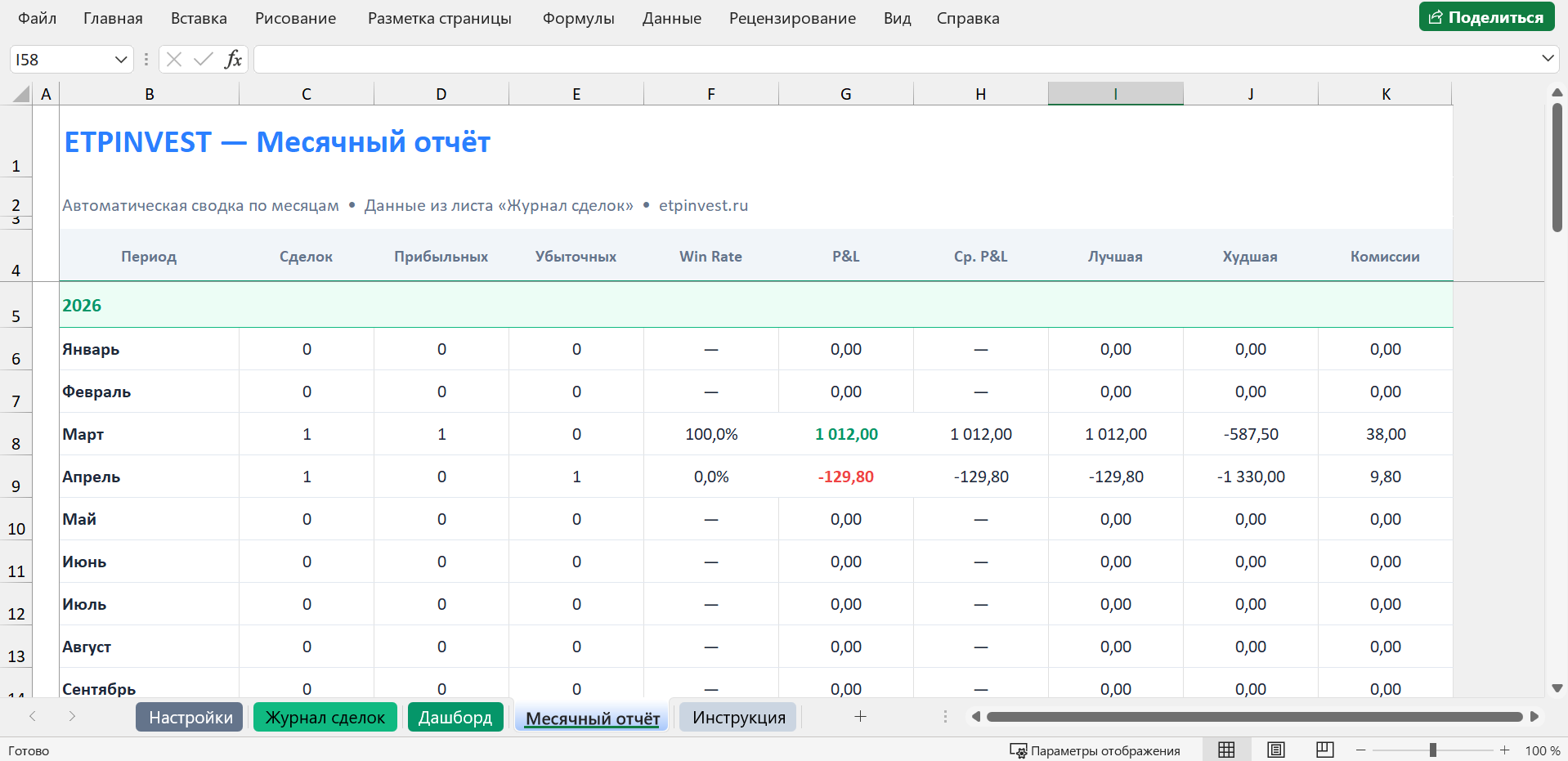Switch to the Инструкция sheet
Screen dimensions: 1568x761
(x=738, y=717)
